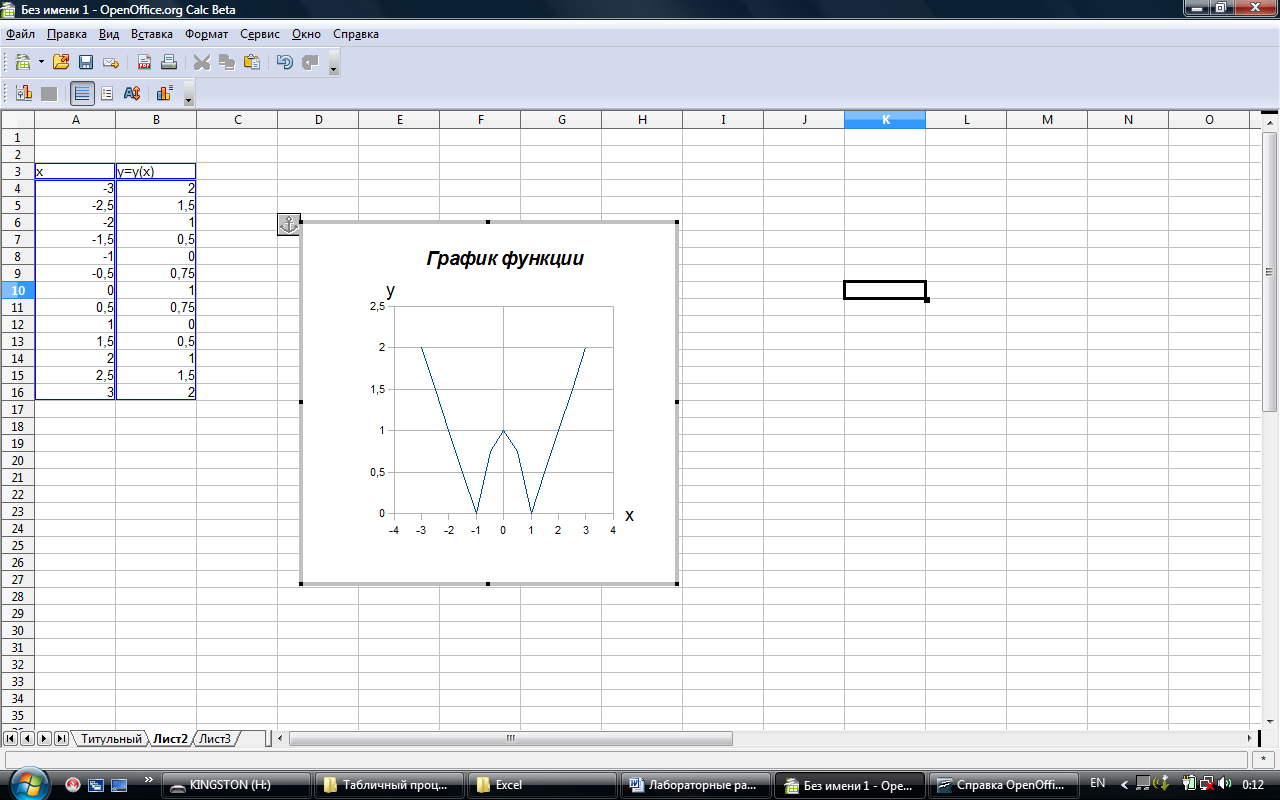
Task: Show hidden tray icons arrow
Action: [1125, 784]
